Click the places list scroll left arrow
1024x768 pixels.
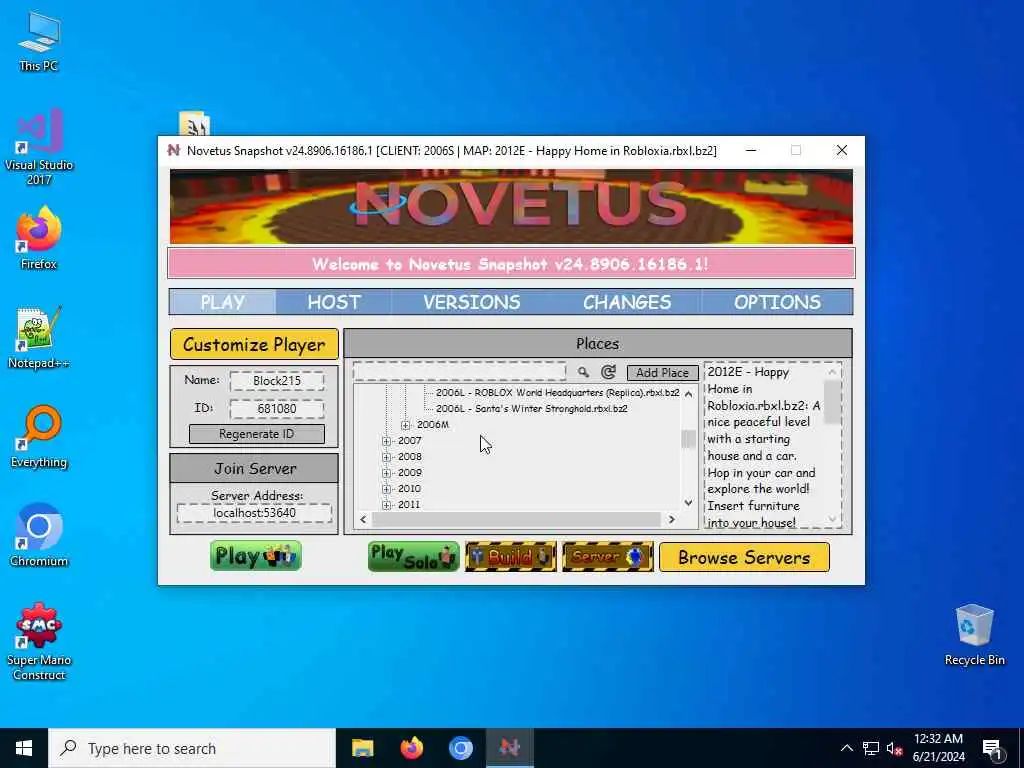tap(363, 519)
